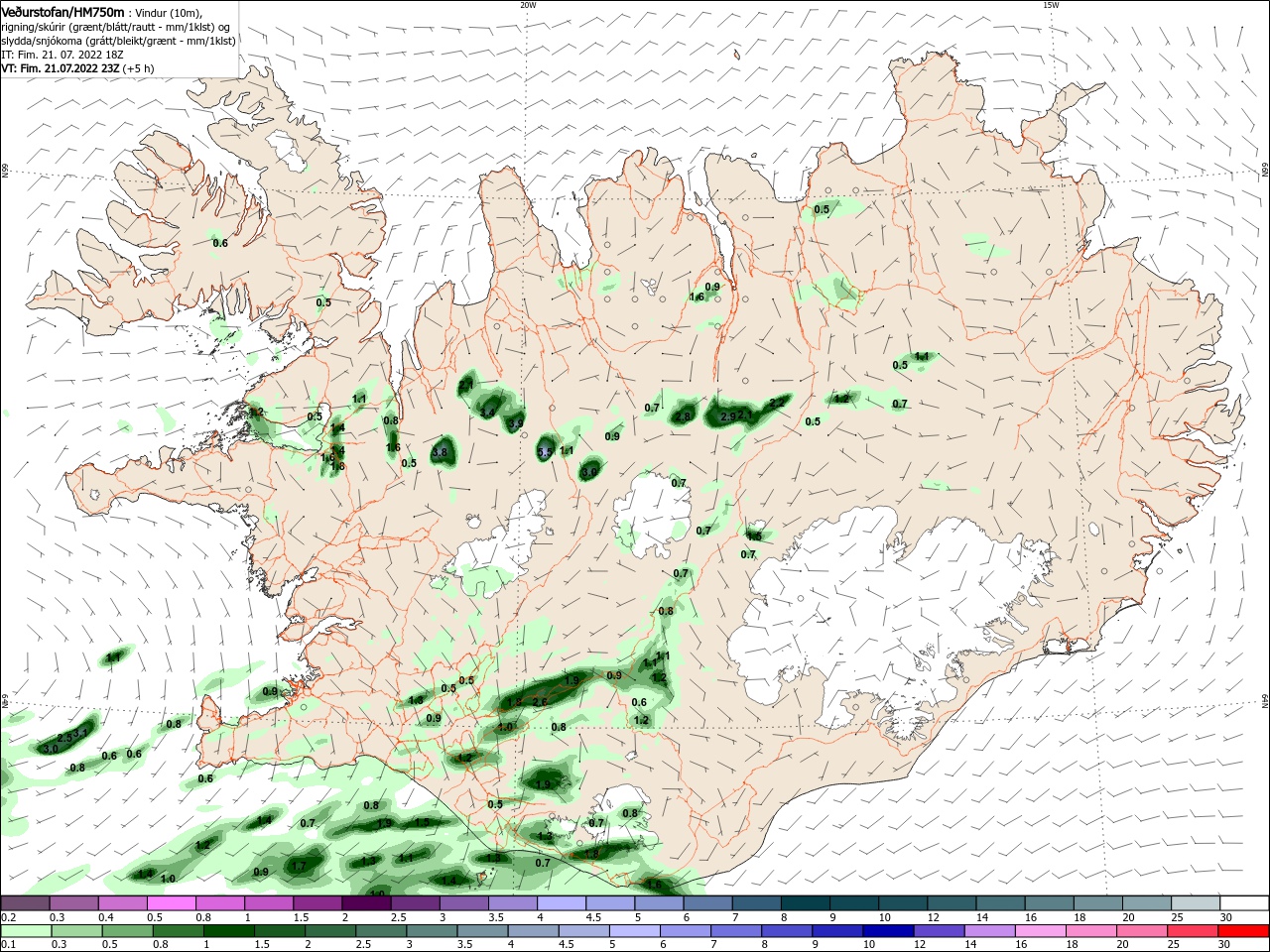Select the light grey 25 swatch in top legend
Image resolution: width=1270 pixels, height=952 pixels.
point(1196,903)
